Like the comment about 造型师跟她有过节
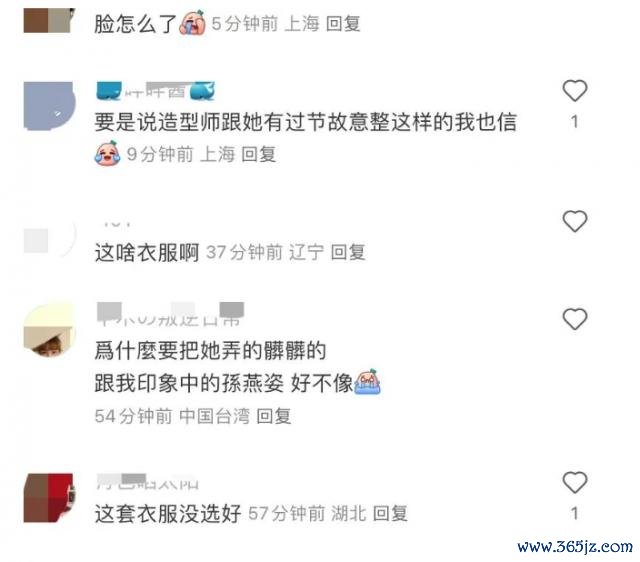Viewport: 640px width, 562px height. pos(575,91)
